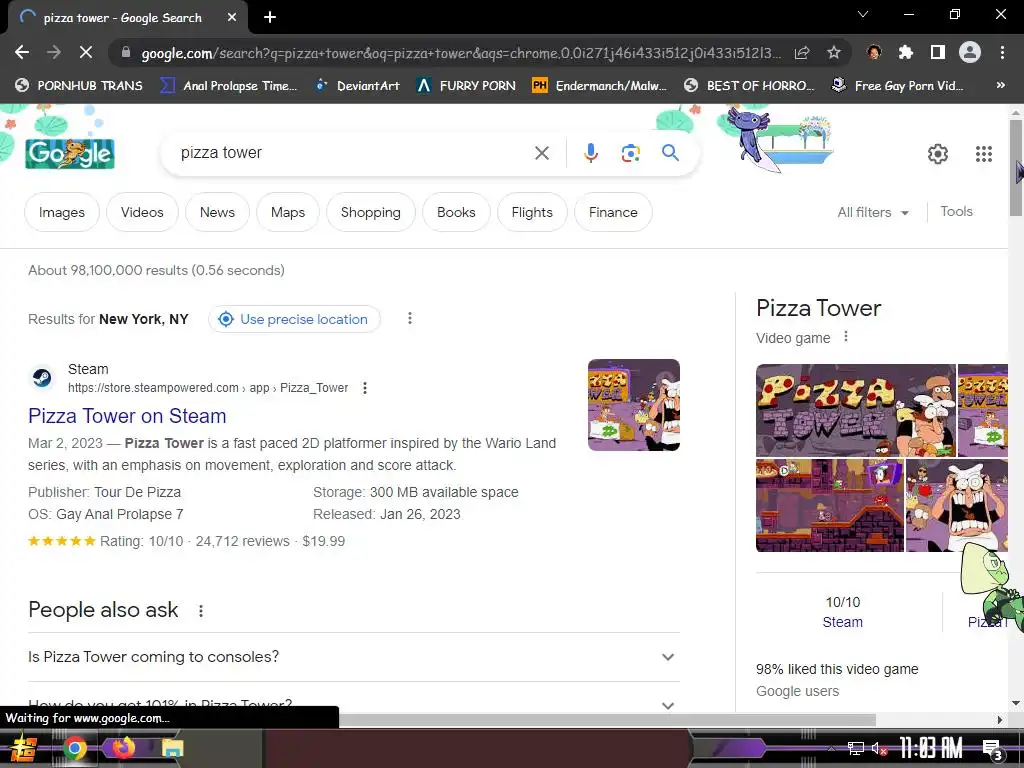This screenshot has width=1024, height=768.
Task: Click the taskbar clock showing 11:03 AM
Action: [931, 748]
